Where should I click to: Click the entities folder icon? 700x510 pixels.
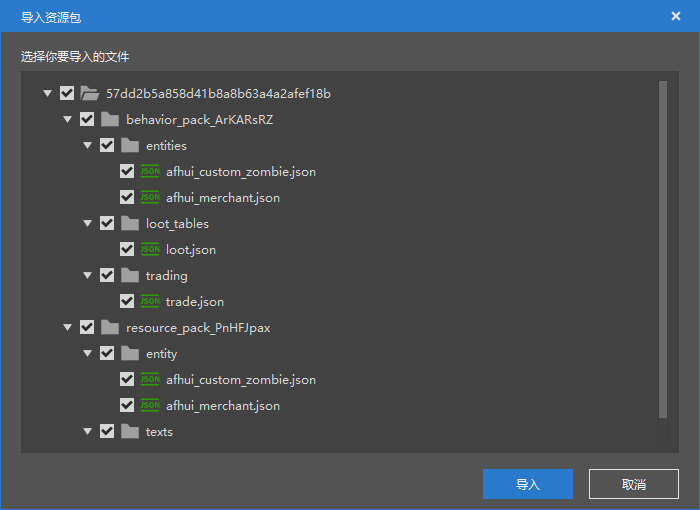pos(130,145)
